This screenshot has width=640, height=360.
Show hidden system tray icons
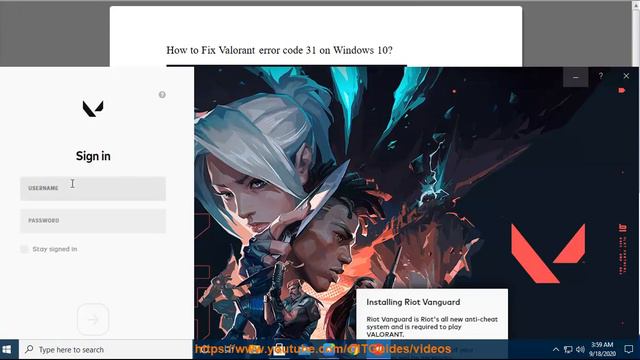click(556, 349)
